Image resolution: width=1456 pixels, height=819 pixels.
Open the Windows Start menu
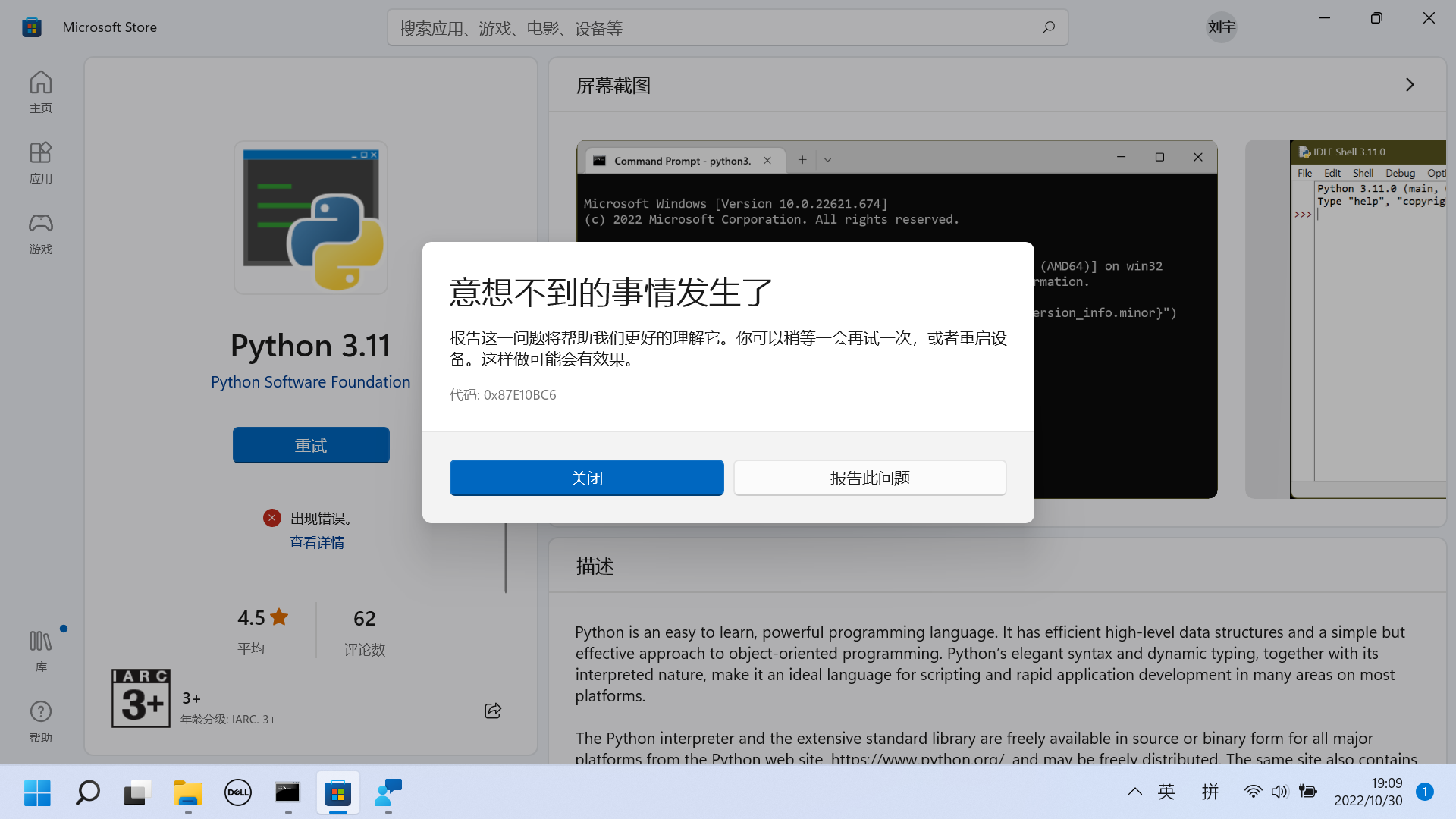pyautogui.click(x=37, y=792)
